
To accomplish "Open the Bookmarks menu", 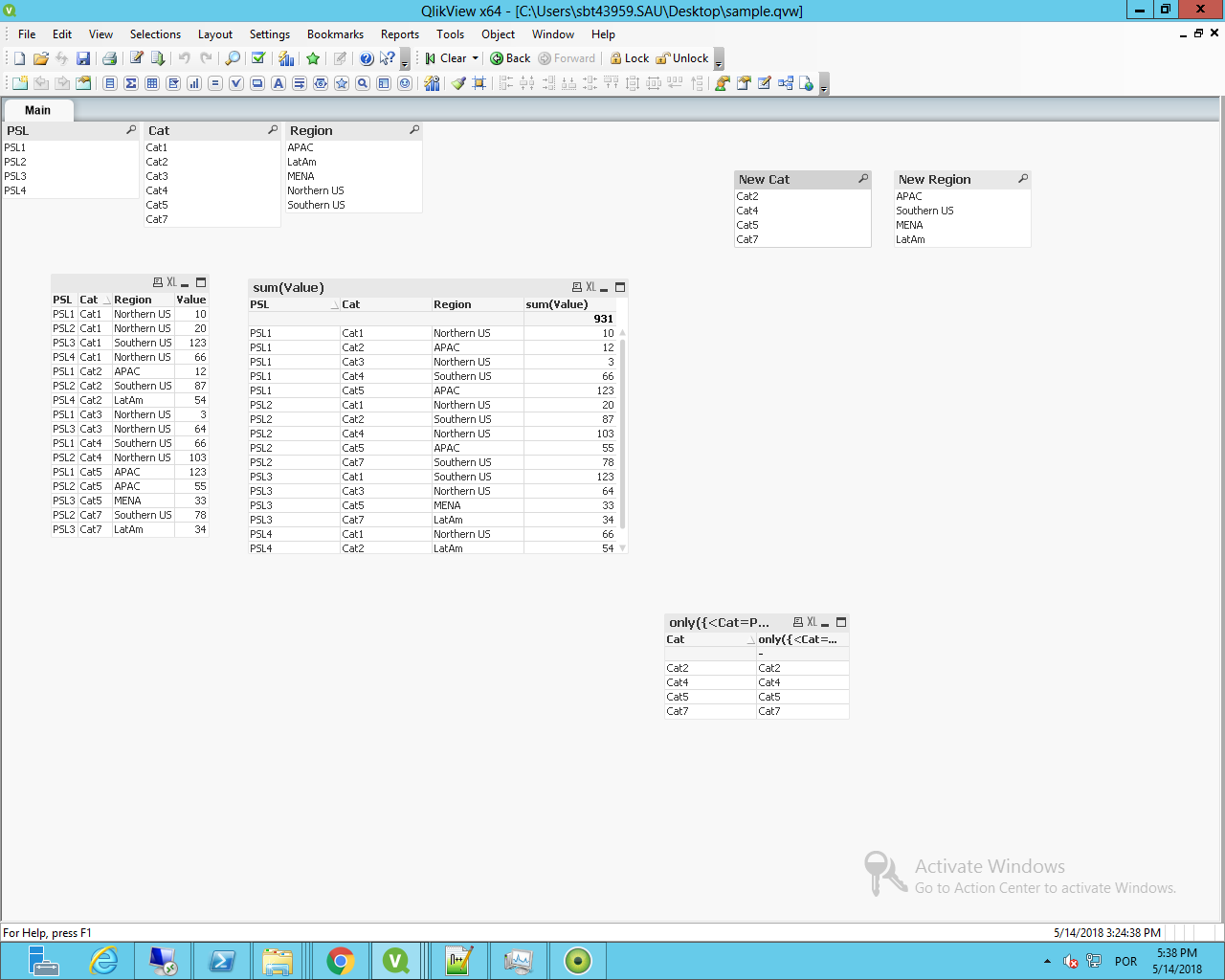I will (335, 33).
